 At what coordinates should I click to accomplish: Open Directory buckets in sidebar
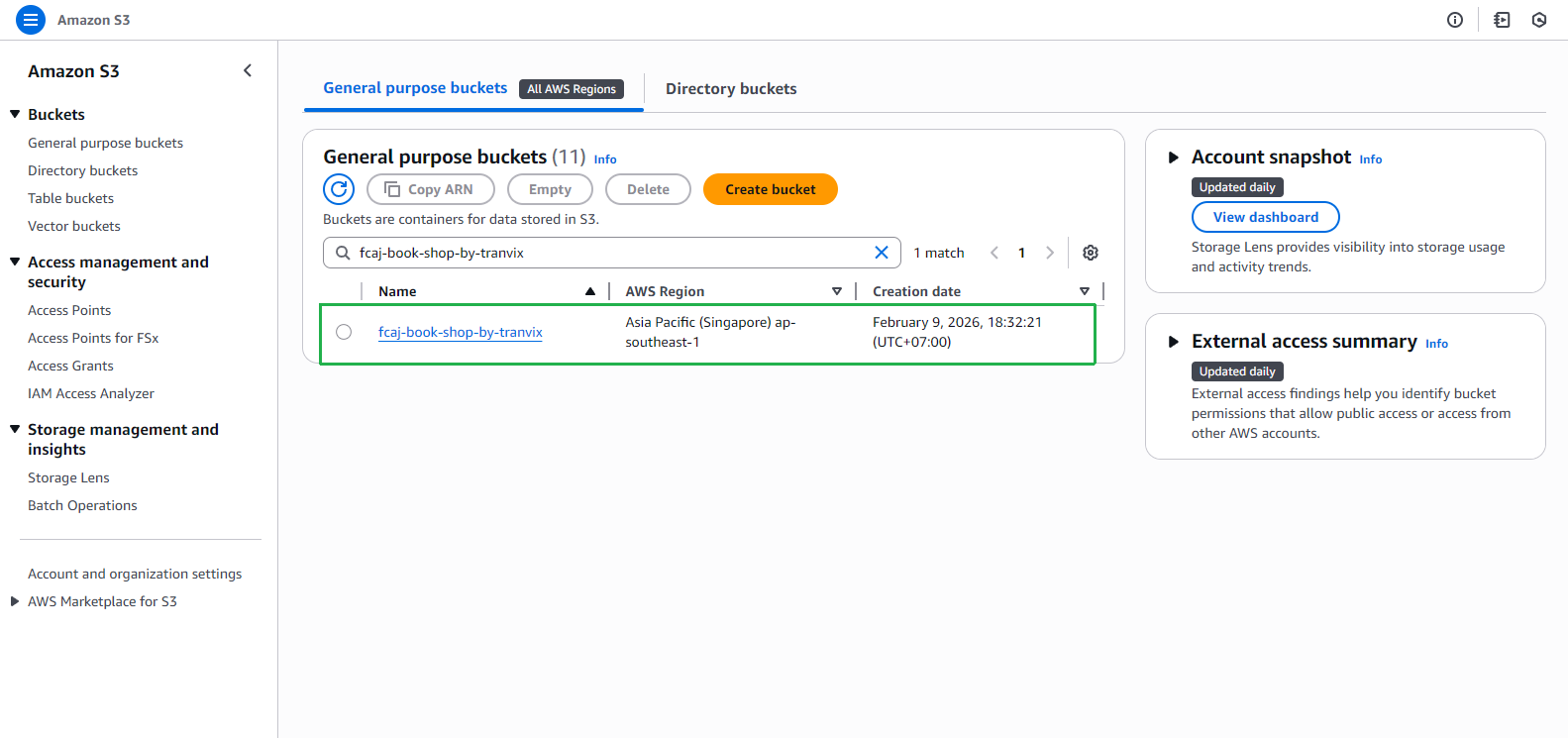[82, 170]
